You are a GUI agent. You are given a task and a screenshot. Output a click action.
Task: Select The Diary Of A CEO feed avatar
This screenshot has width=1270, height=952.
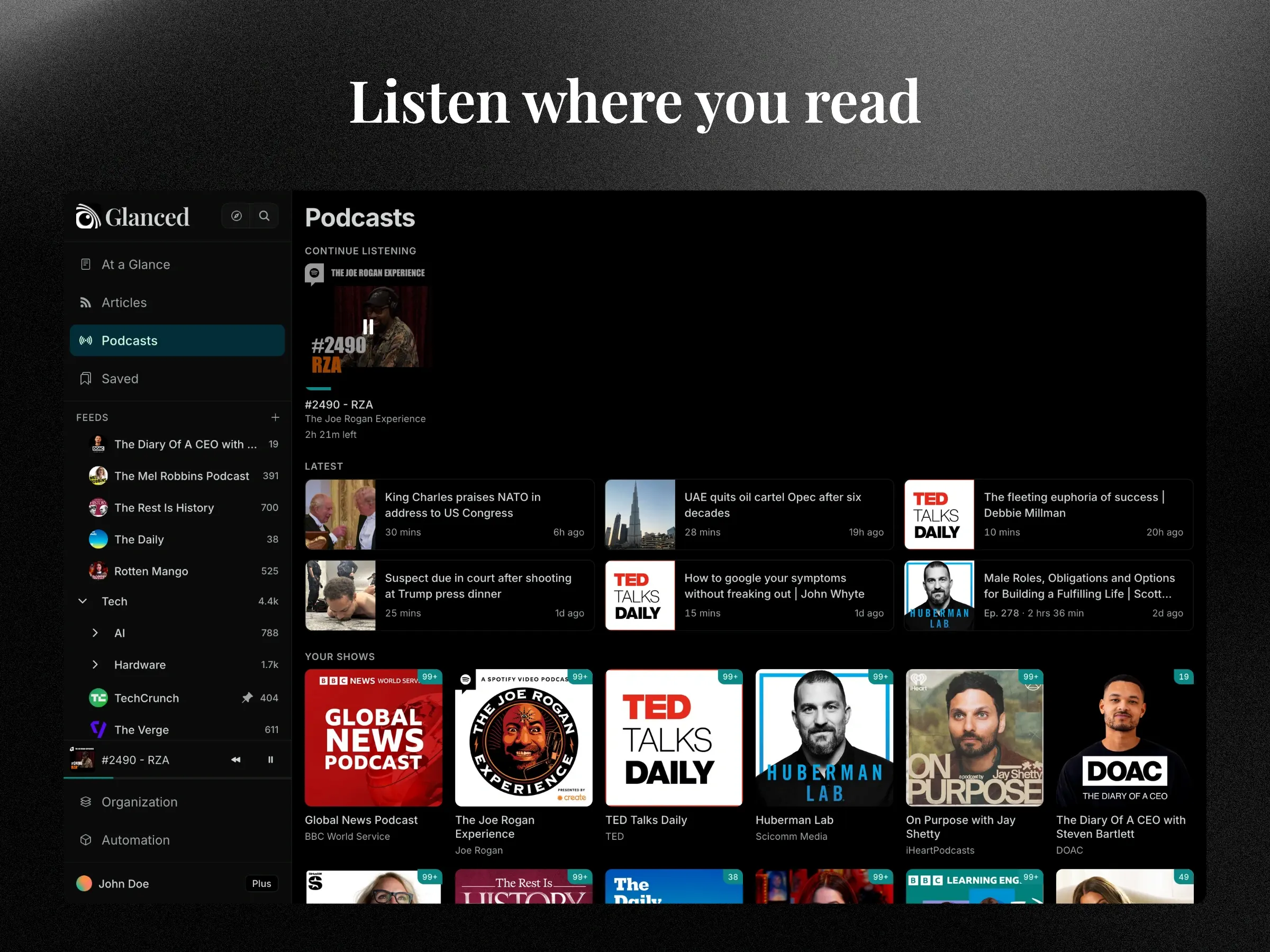point(98,444)
